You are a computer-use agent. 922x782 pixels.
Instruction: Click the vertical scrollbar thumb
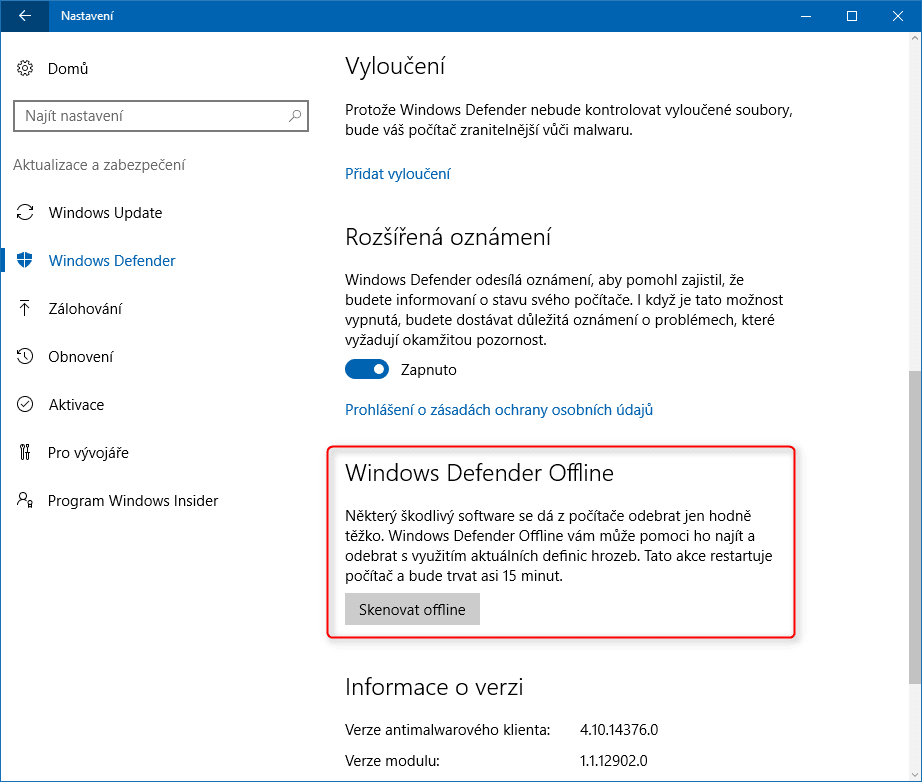tap(915, 527)
